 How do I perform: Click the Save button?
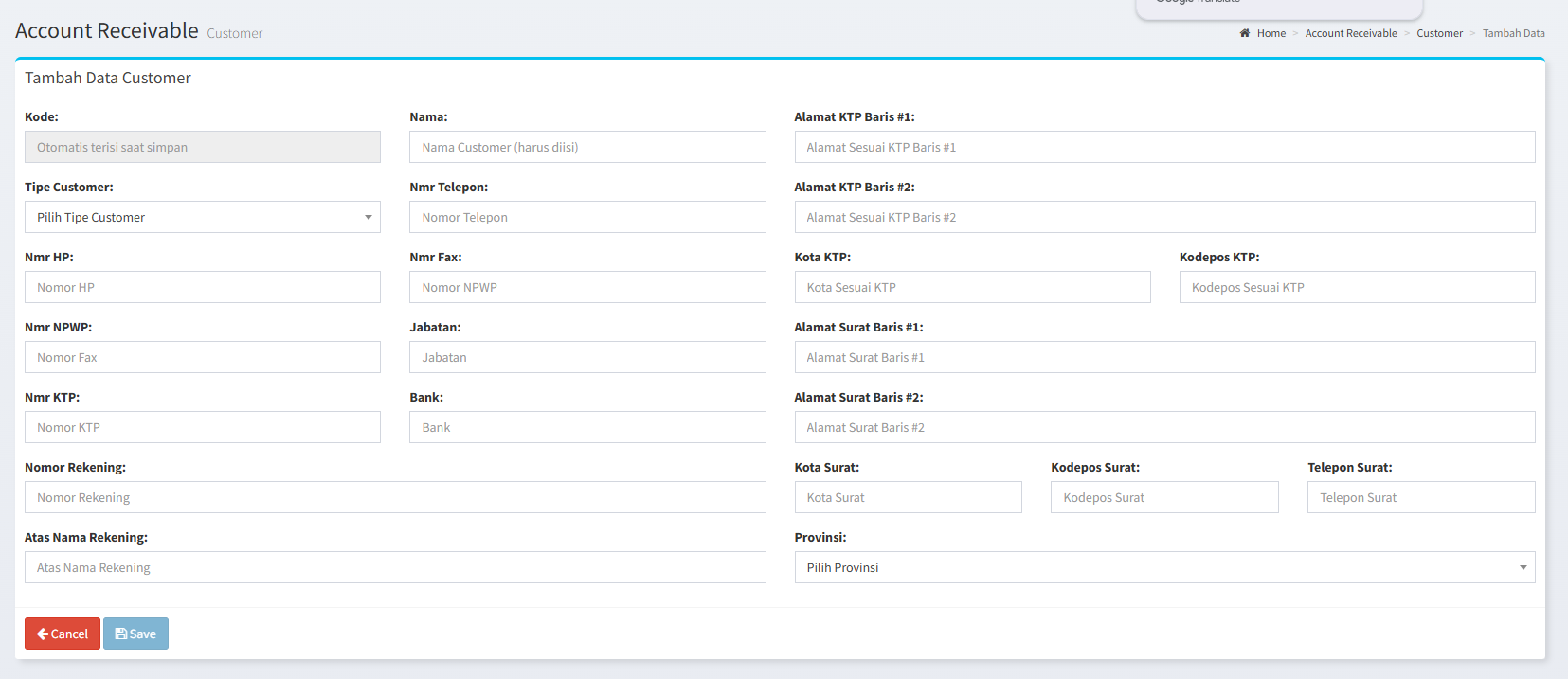click(x=135, y=634)
